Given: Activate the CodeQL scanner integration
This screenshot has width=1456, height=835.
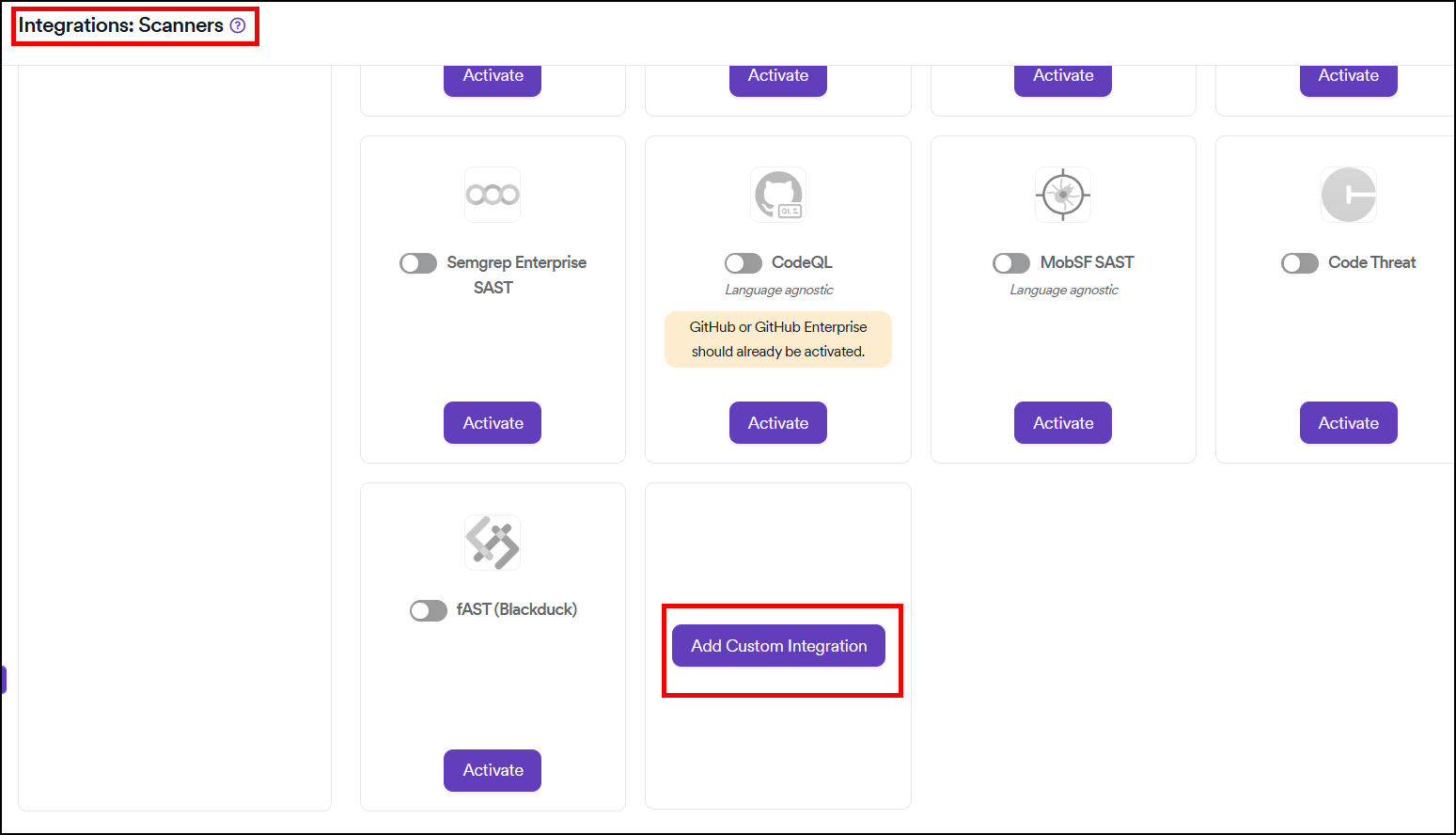Looking at the screenshot, I should [778, 423].
